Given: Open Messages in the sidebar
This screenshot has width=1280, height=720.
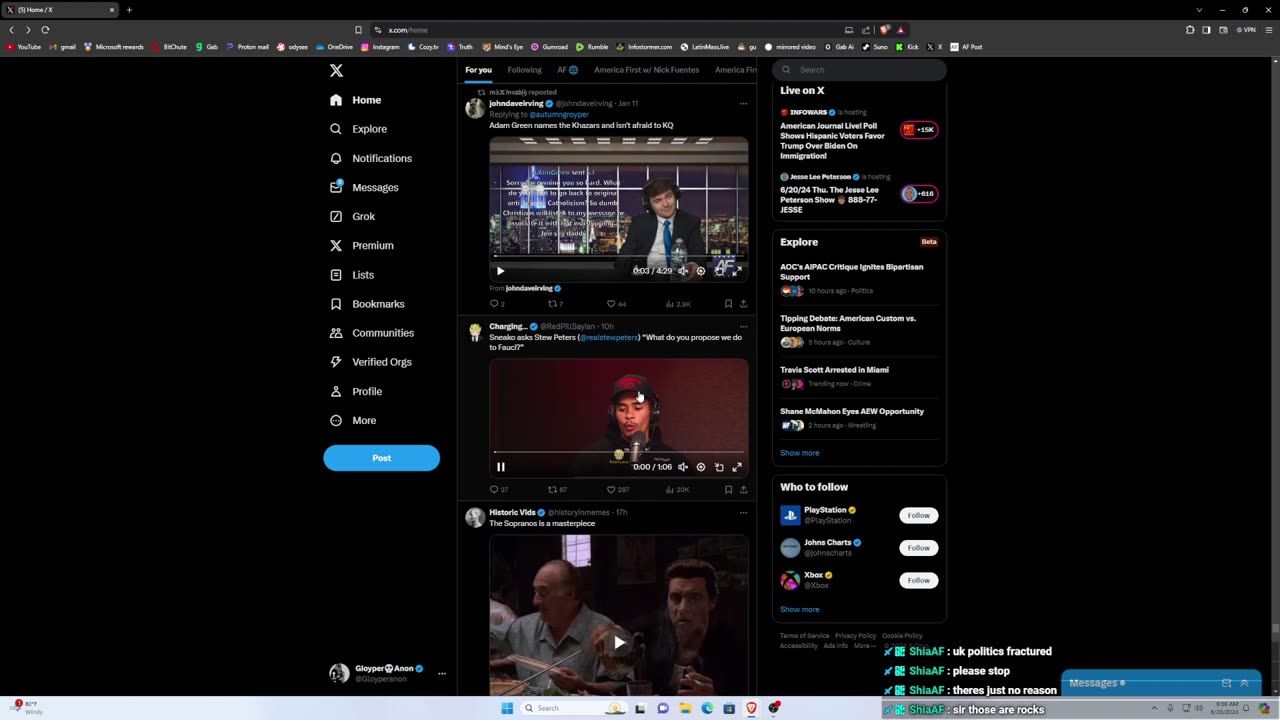Looking at the screenshot, I should [364, 187].
